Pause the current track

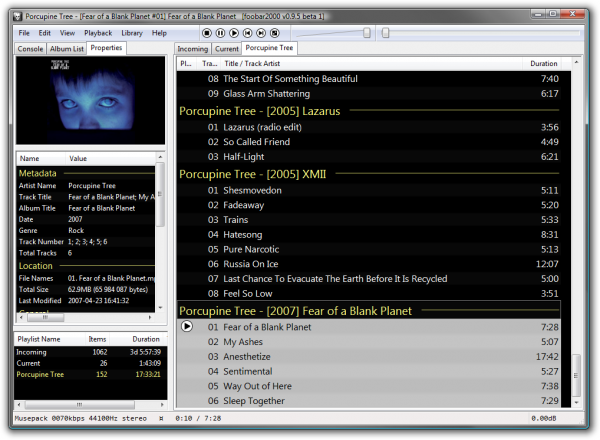click(x=220, y=33)
